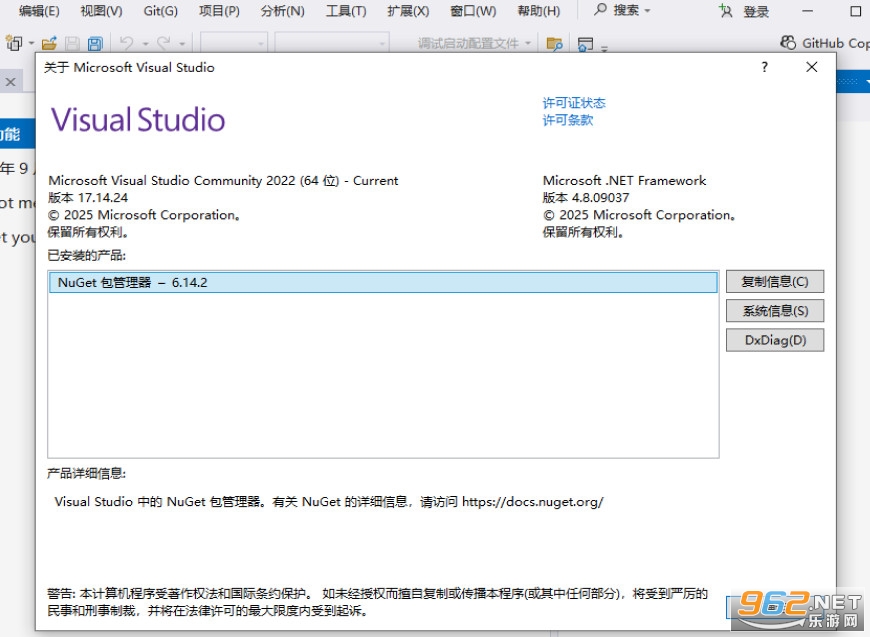Viewport: 870px width, 637px height.
Task: Minimize the Visual Studio main window
Action: point(807,11)
